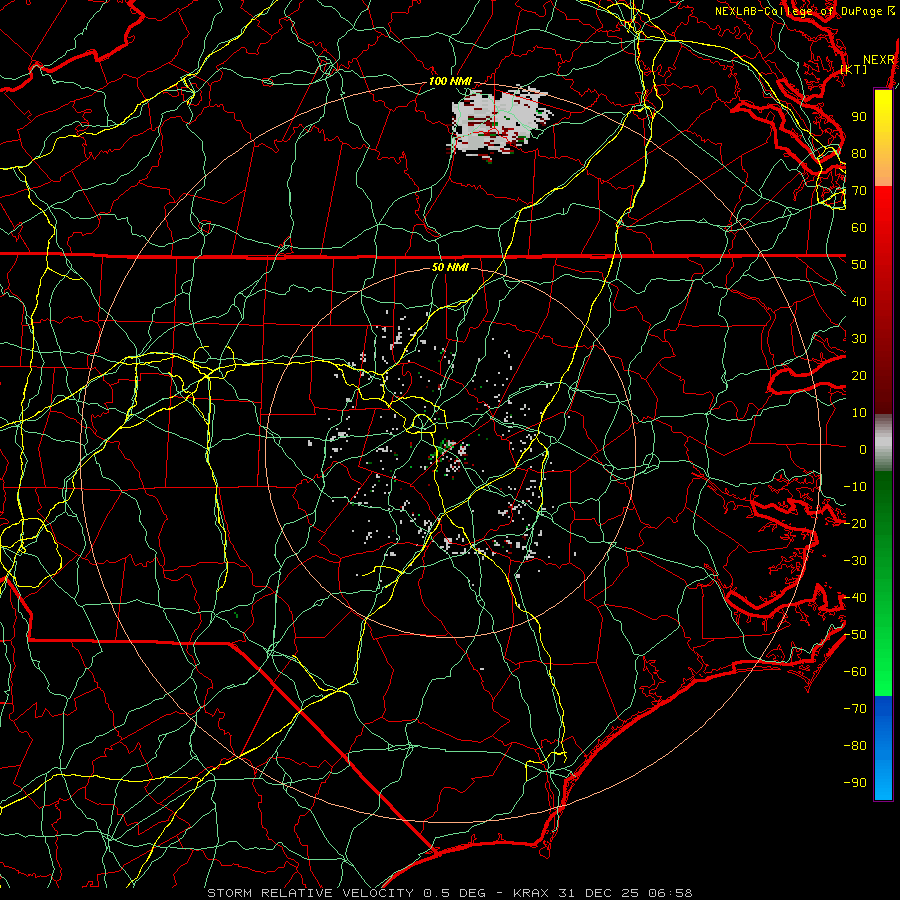
Task: Click the 50 value on the velocity scale
Action: pos(859,265)
